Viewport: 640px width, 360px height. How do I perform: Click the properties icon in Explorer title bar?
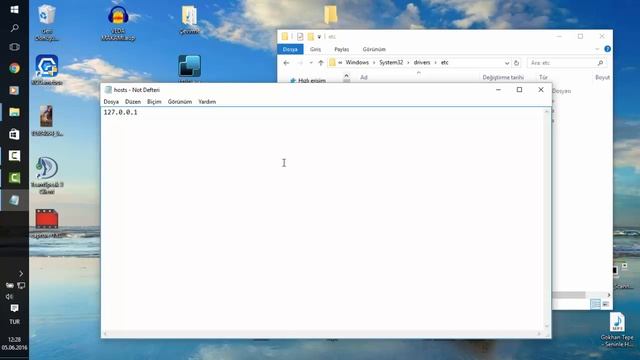click(300, 37)
